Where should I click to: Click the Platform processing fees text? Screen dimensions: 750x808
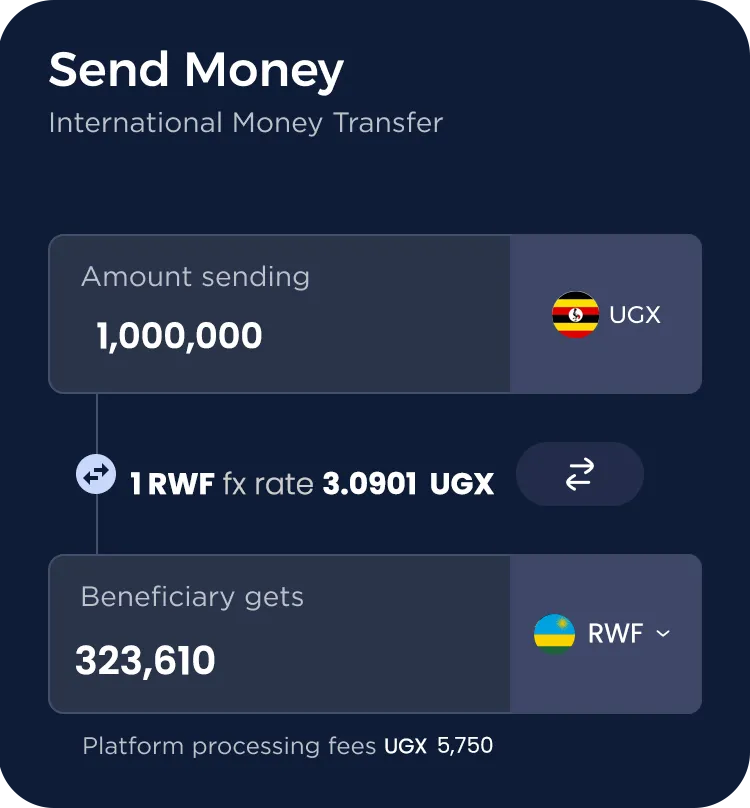(x=229, y=746)
